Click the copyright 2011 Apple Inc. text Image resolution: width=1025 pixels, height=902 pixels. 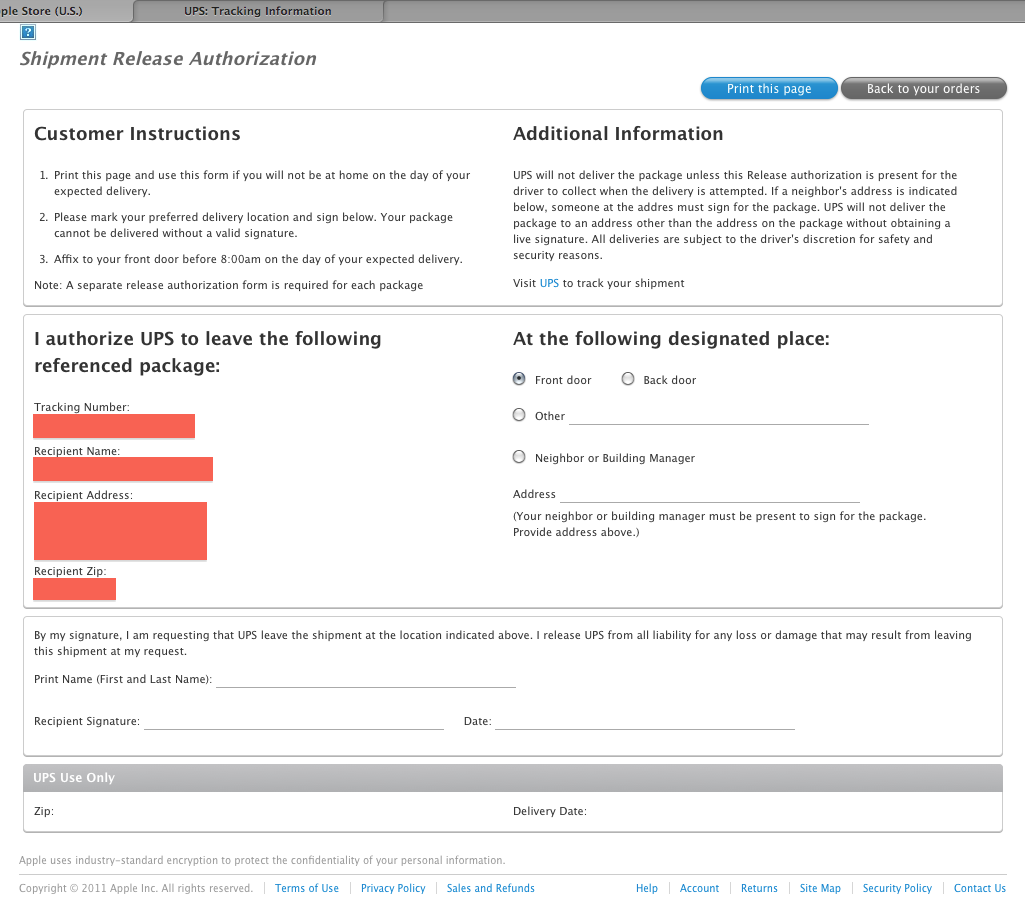pyautogui.click(x=136, y=888)
